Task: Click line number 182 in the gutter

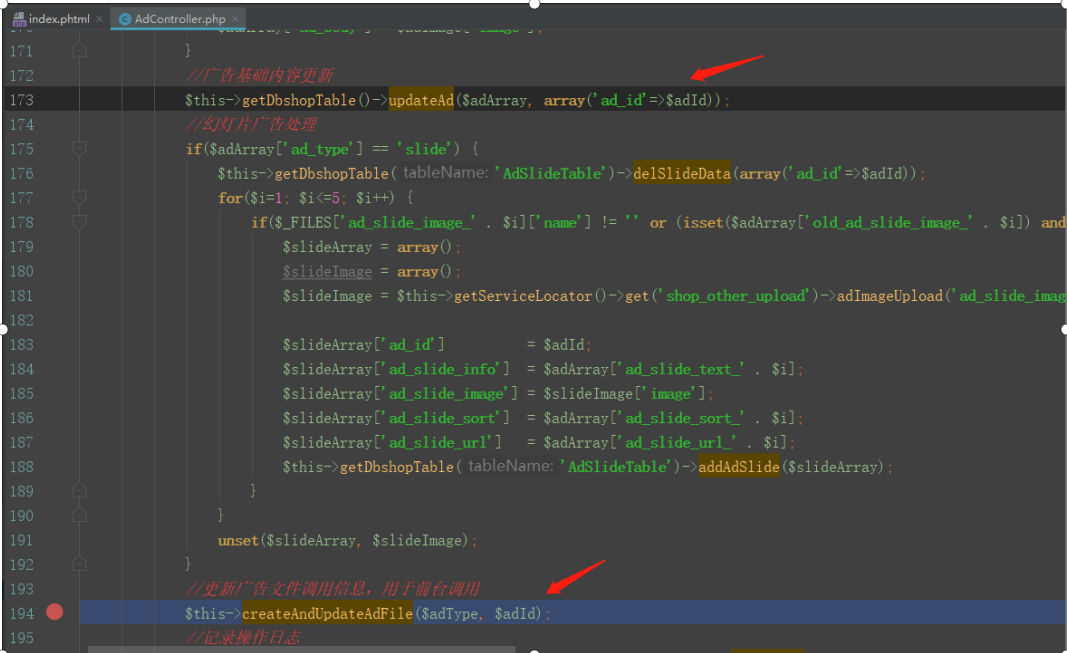Action: pyautogui.click(x=22, y=320)
